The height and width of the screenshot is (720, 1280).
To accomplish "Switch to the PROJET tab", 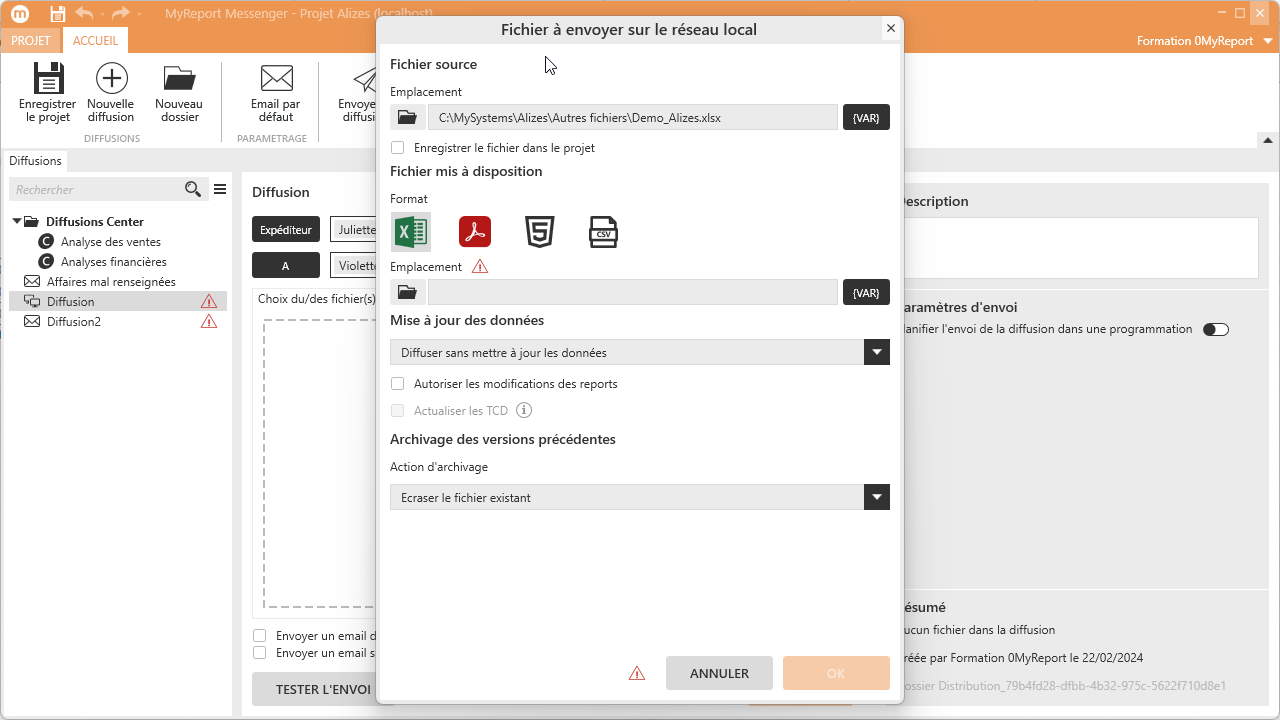I will (31, 41).
